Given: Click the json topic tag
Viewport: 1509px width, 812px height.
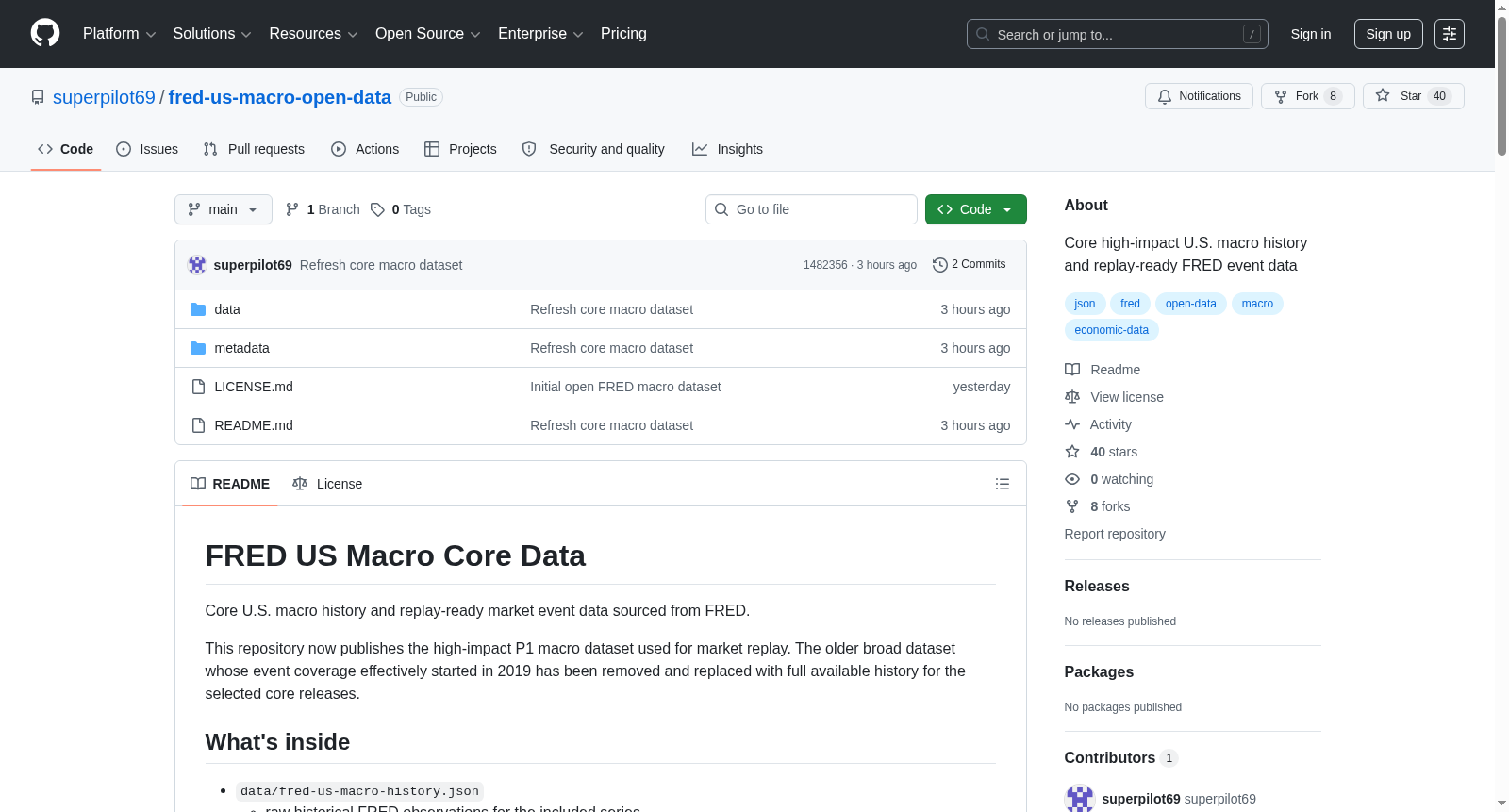Looking at the screenshot, I should [1085, 304].
